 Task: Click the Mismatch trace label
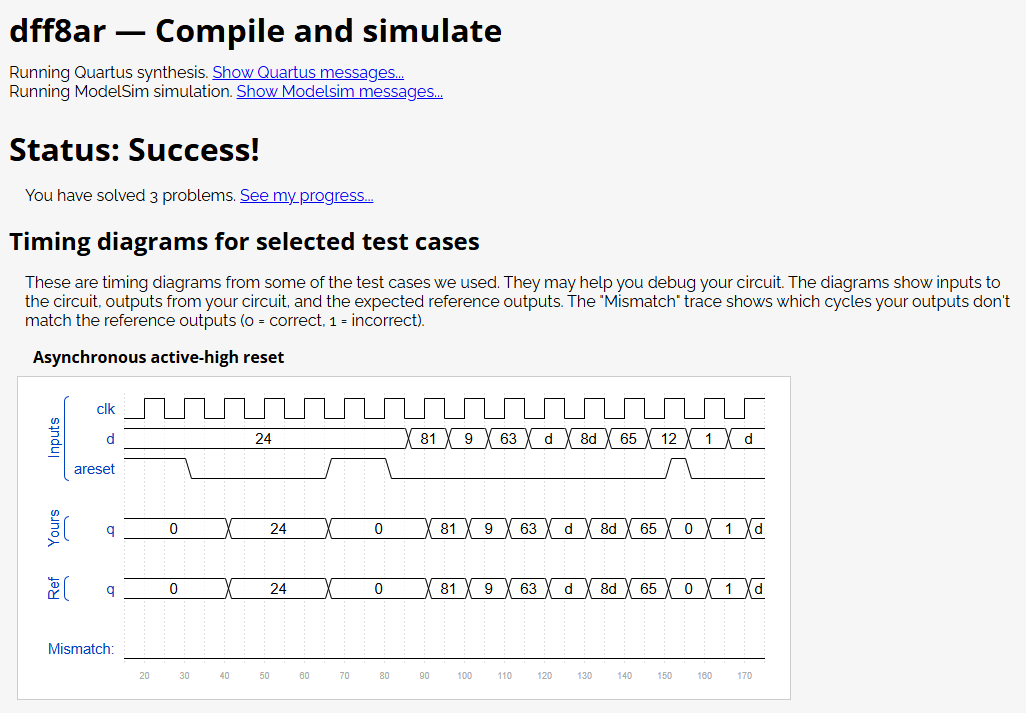tap(80, 649)
